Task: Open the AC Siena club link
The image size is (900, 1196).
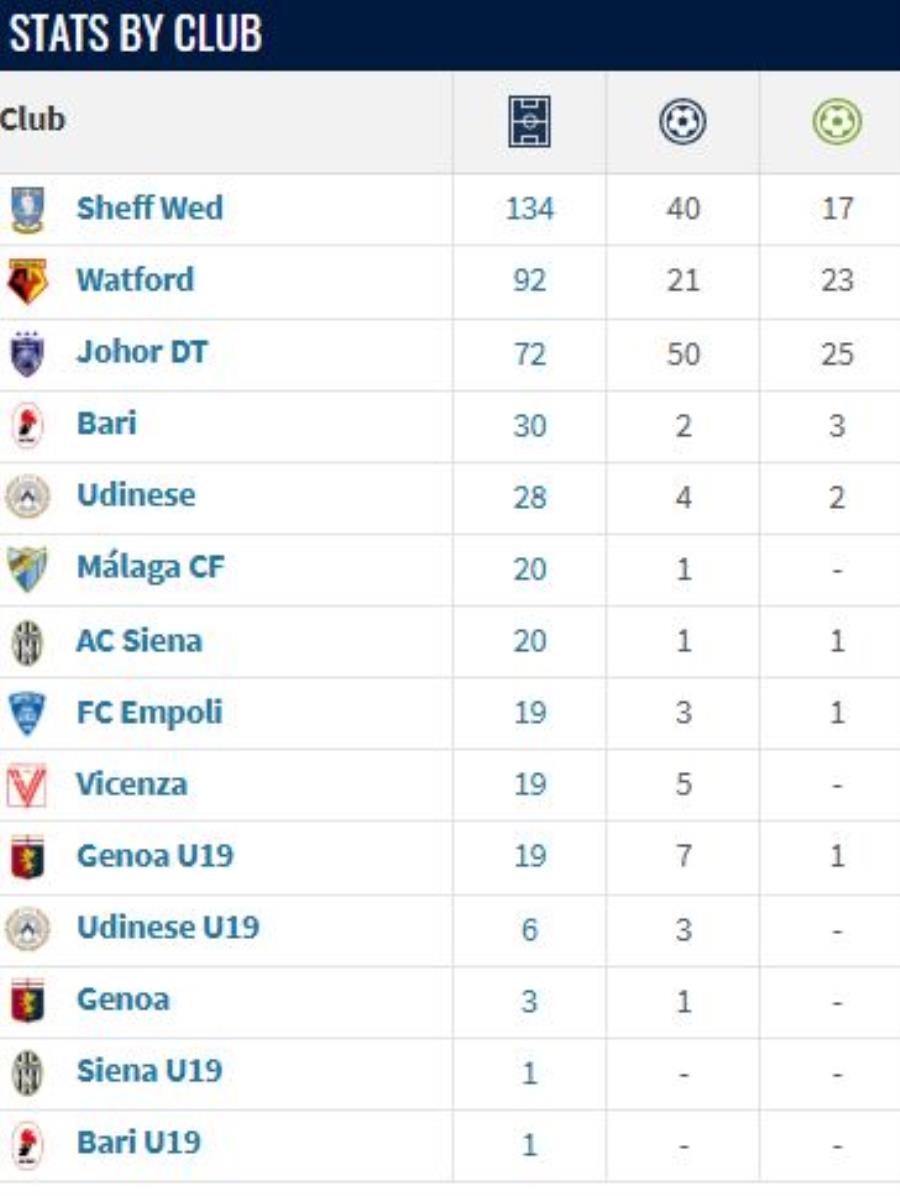Action: pyautogui.click(x=139, y=640)
